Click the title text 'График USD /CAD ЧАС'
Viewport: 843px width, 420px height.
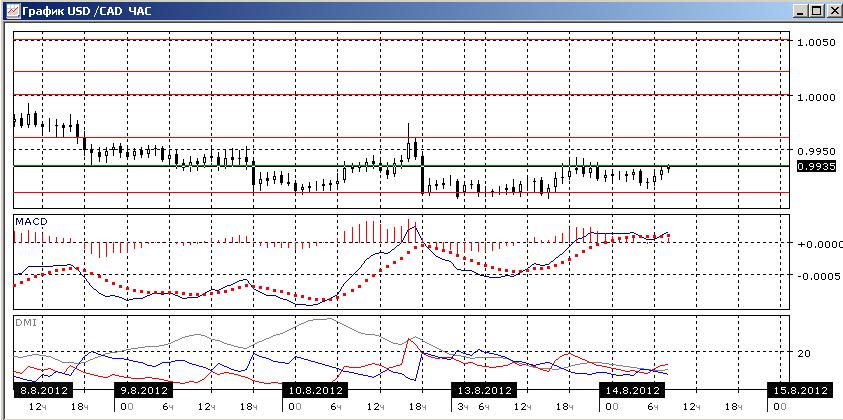[x=86, y=10]
